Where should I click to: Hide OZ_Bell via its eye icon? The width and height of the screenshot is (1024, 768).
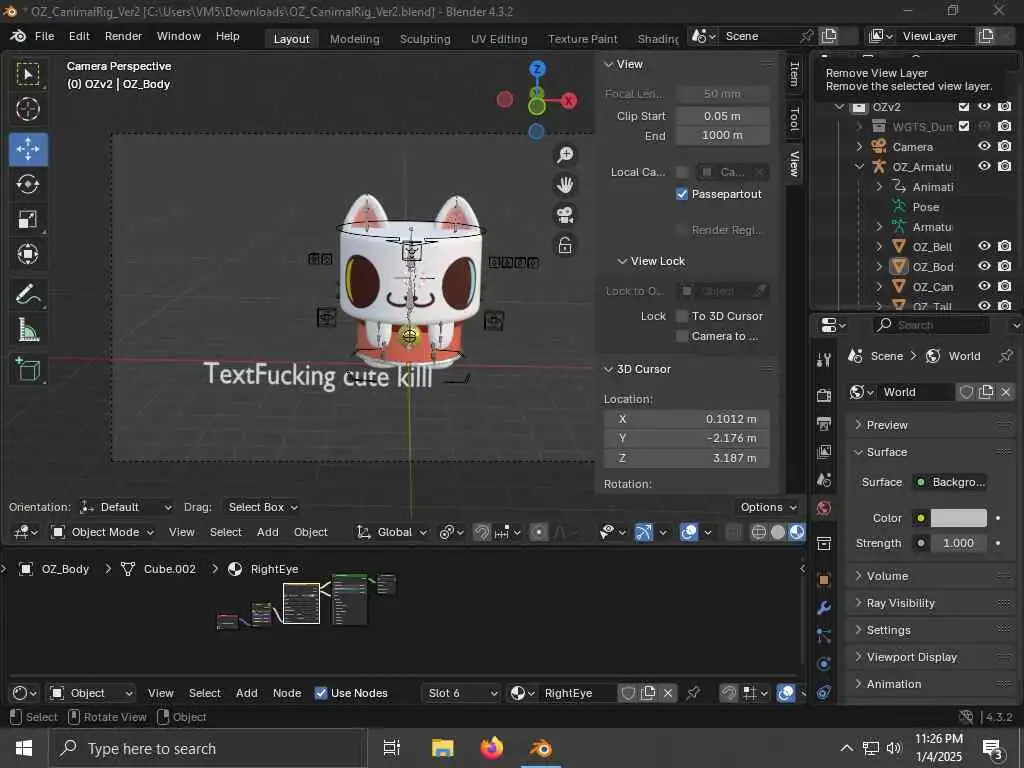[984, 246]
